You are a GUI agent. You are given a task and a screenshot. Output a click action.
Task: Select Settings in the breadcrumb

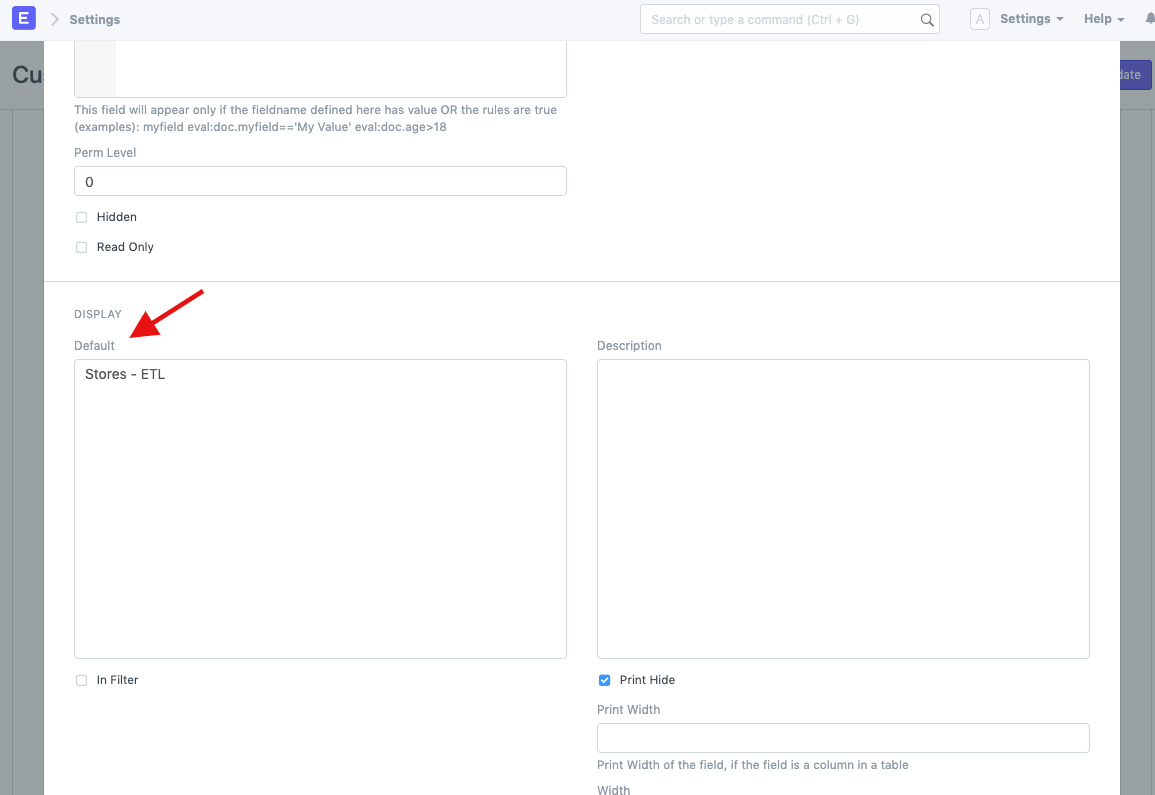pos(97,19)
